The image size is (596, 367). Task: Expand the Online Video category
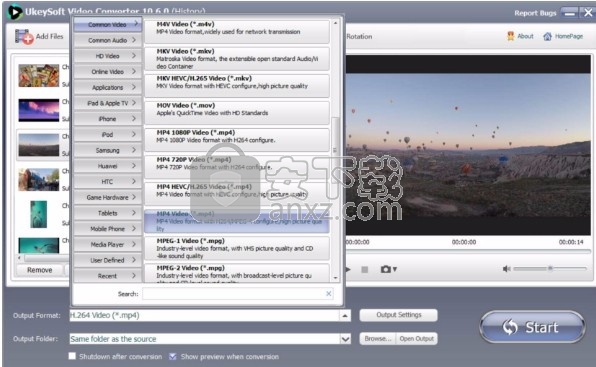pos(108,71)
